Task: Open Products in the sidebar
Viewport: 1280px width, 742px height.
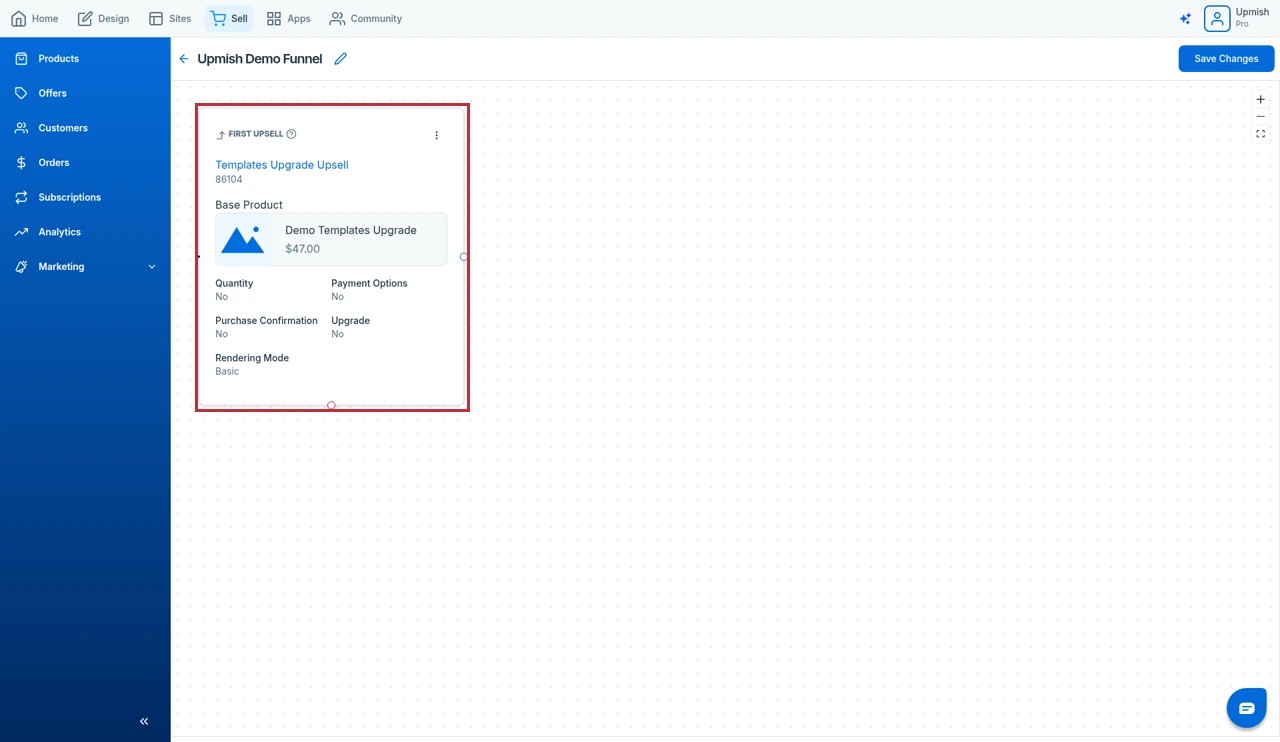Action: click(85, 59)
